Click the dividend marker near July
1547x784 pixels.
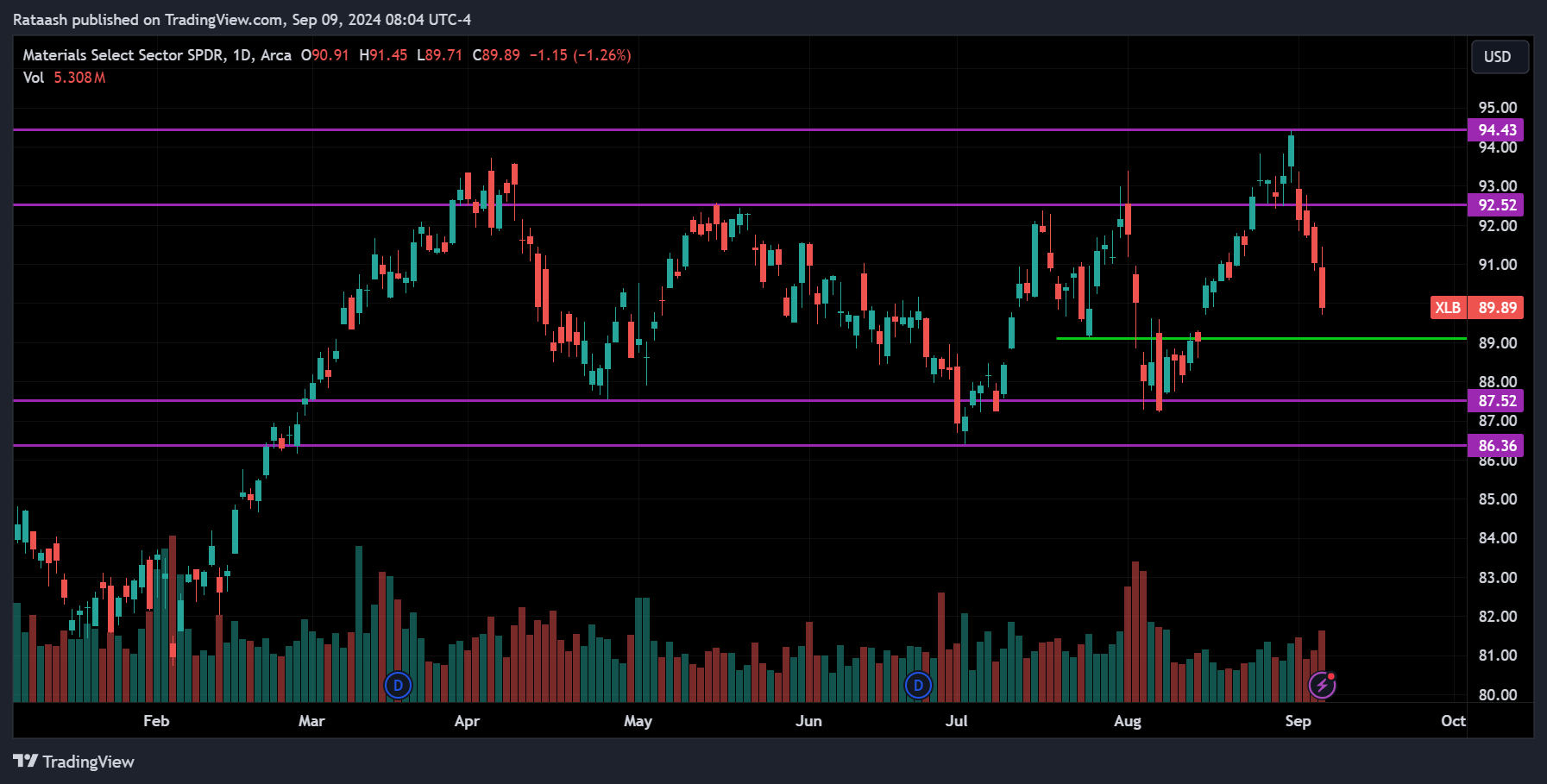[x=918, y=686]
